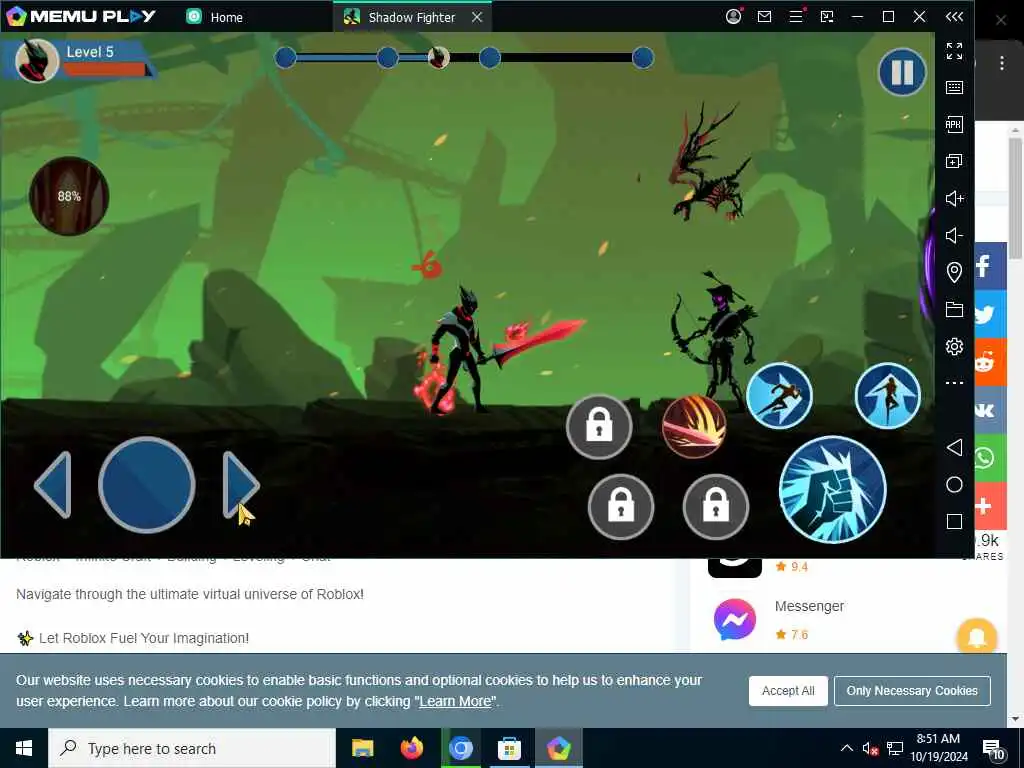Open the Windows Start menu

tap(24, 748)
